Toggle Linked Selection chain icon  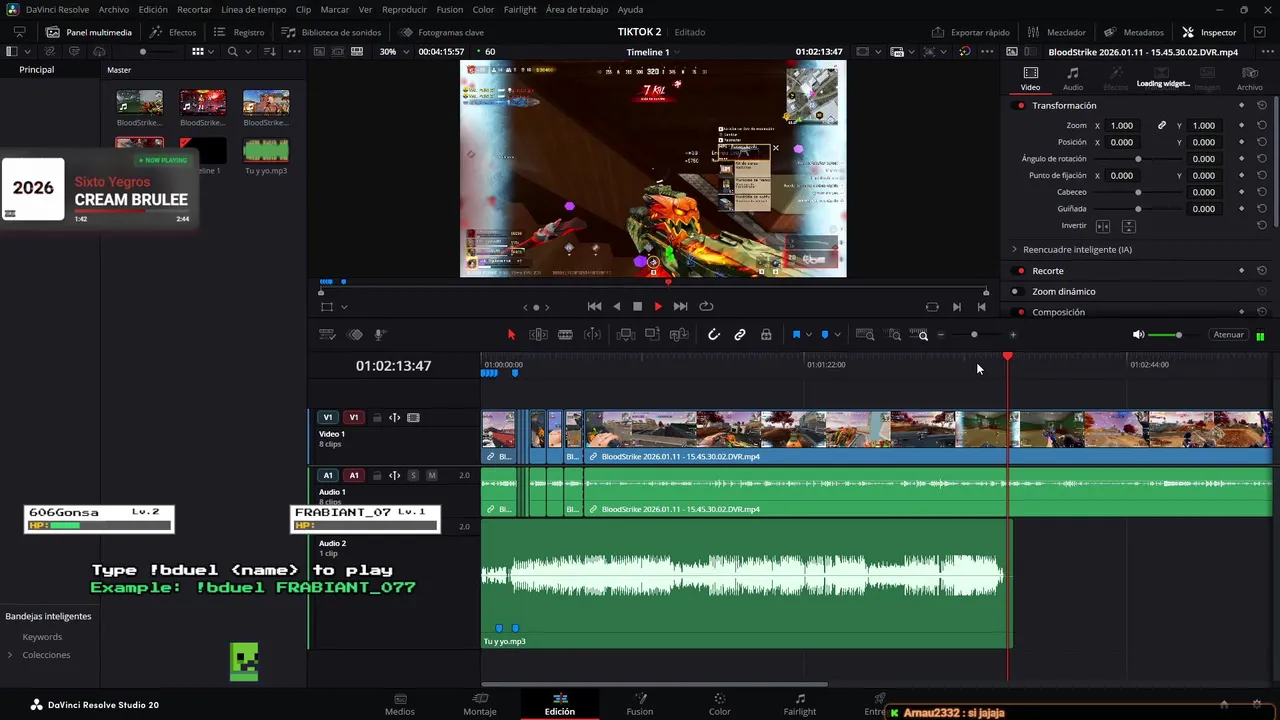[x=740, y=335]
